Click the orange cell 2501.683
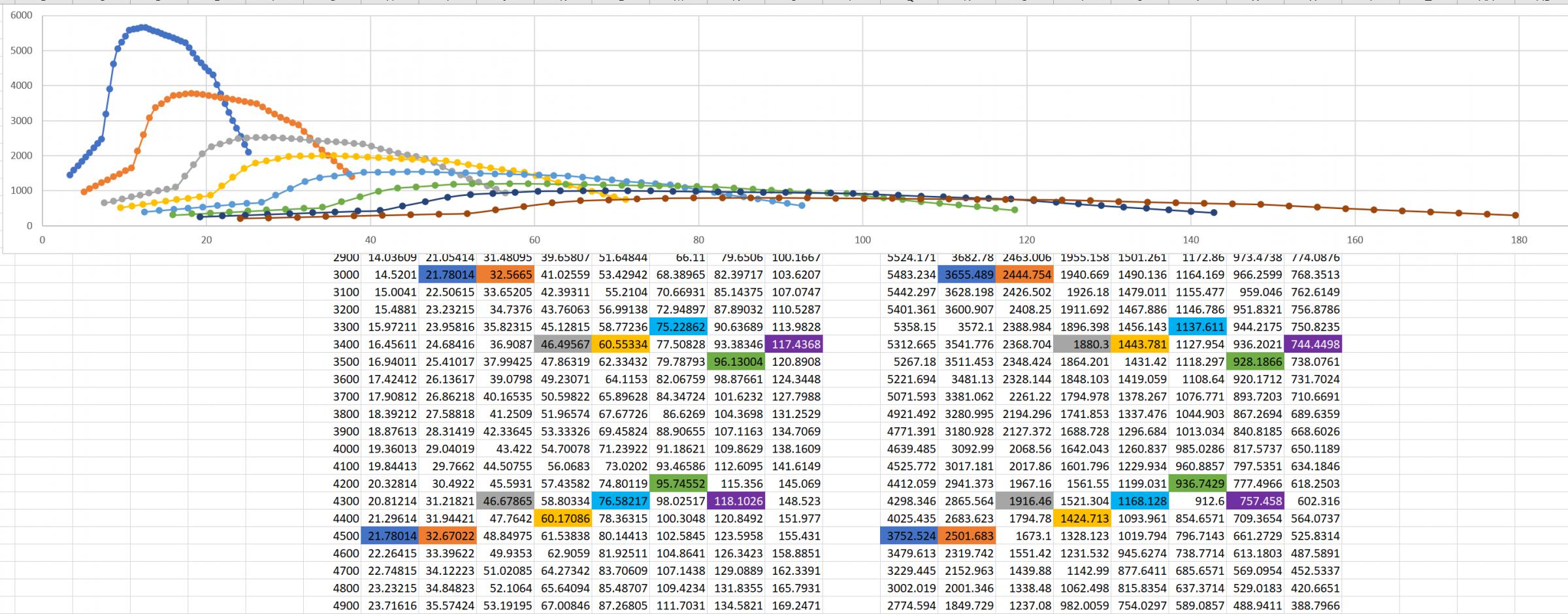This screenshot has height=614, width=1568. pyautogui.click(x=967, y=536)
